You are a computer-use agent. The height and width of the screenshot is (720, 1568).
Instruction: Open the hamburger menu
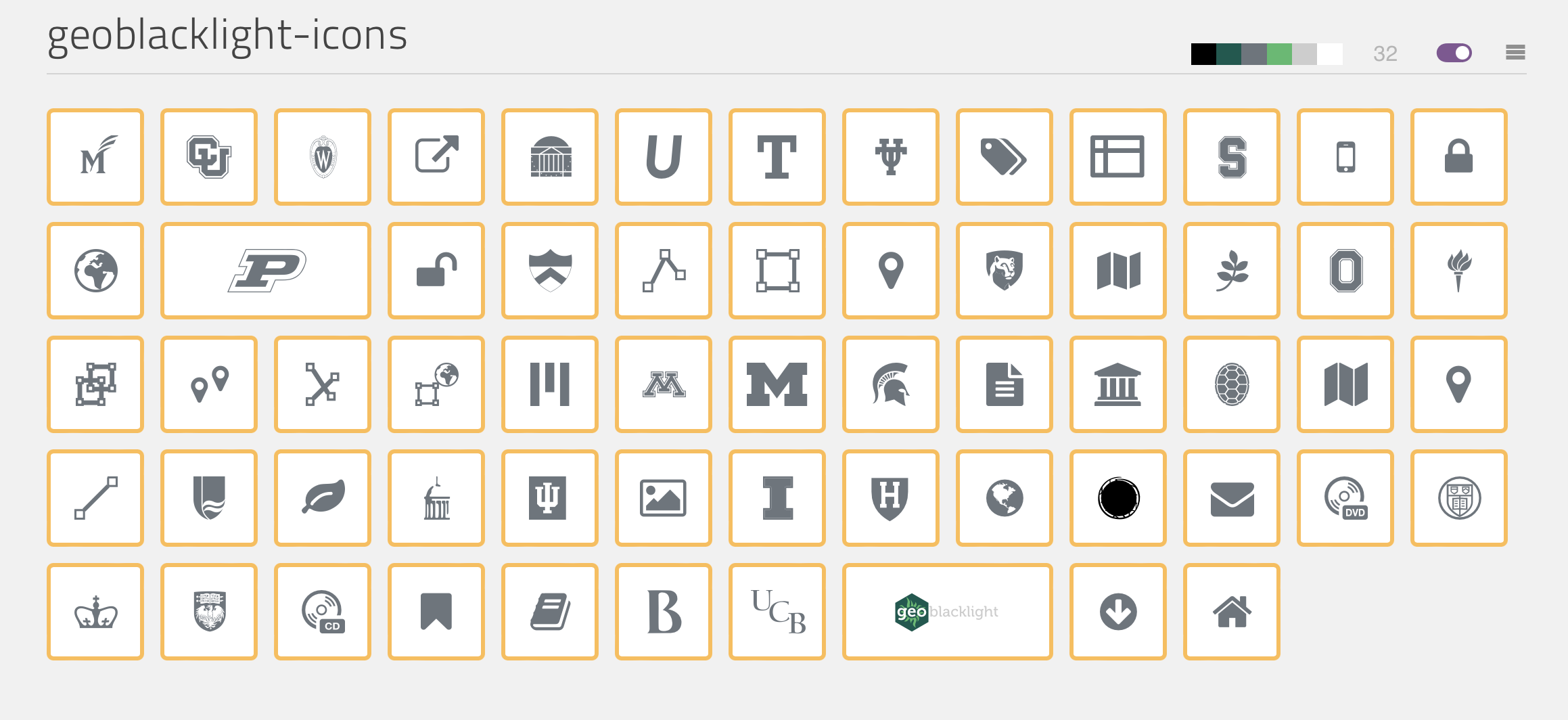click(x=1515, y=53)
